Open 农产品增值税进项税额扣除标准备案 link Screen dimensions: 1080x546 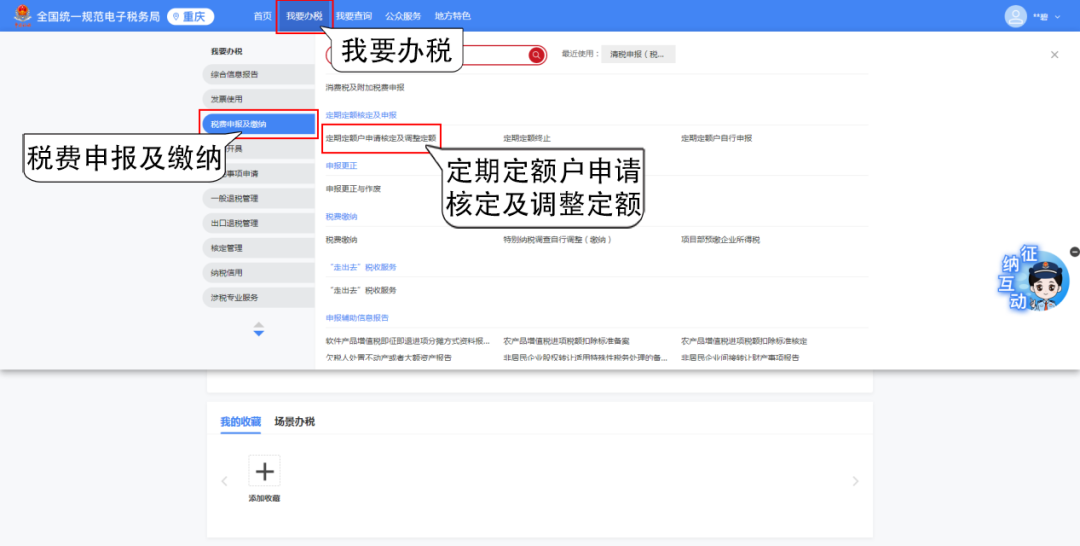(566, 342)
